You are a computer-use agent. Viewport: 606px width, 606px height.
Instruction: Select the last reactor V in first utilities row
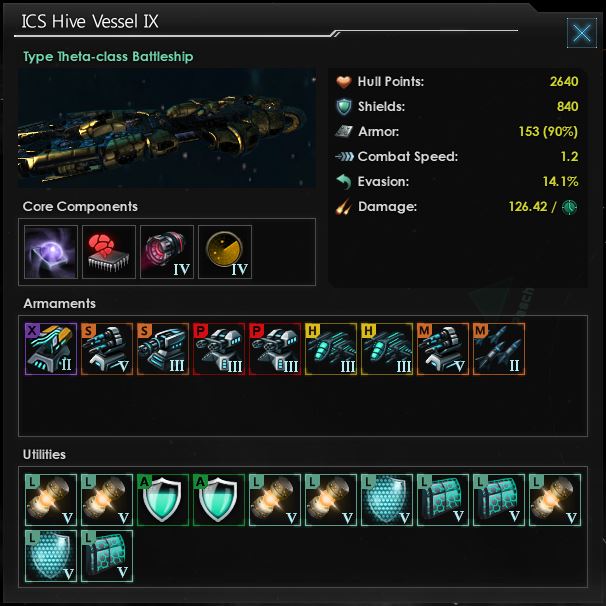(x=555, y=500)
